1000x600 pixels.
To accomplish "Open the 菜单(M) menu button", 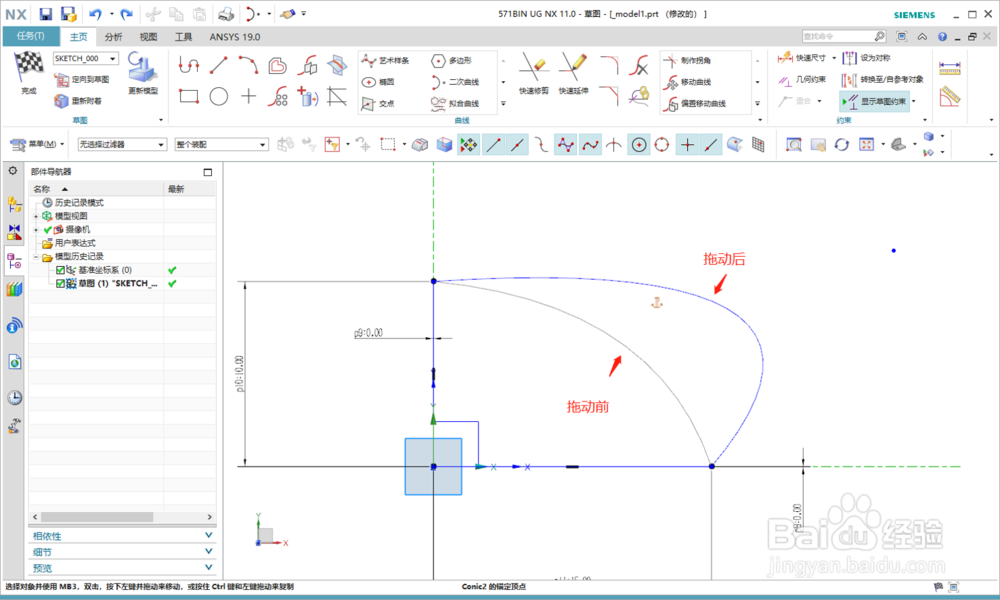I will click(x=36, y=145).
